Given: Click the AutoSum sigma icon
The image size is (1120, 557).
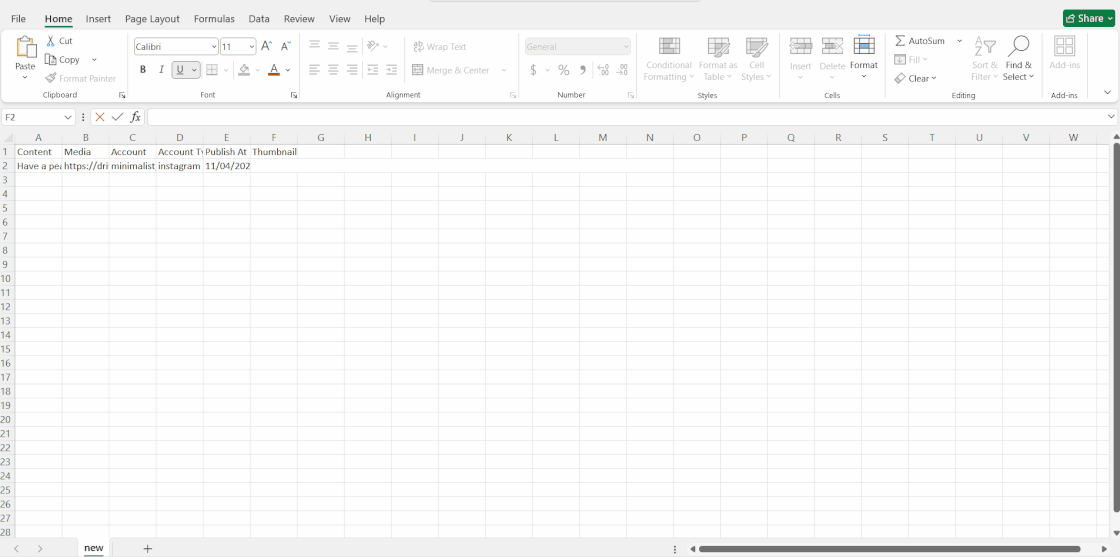Looking at the screenshot, I should point(900,41).
